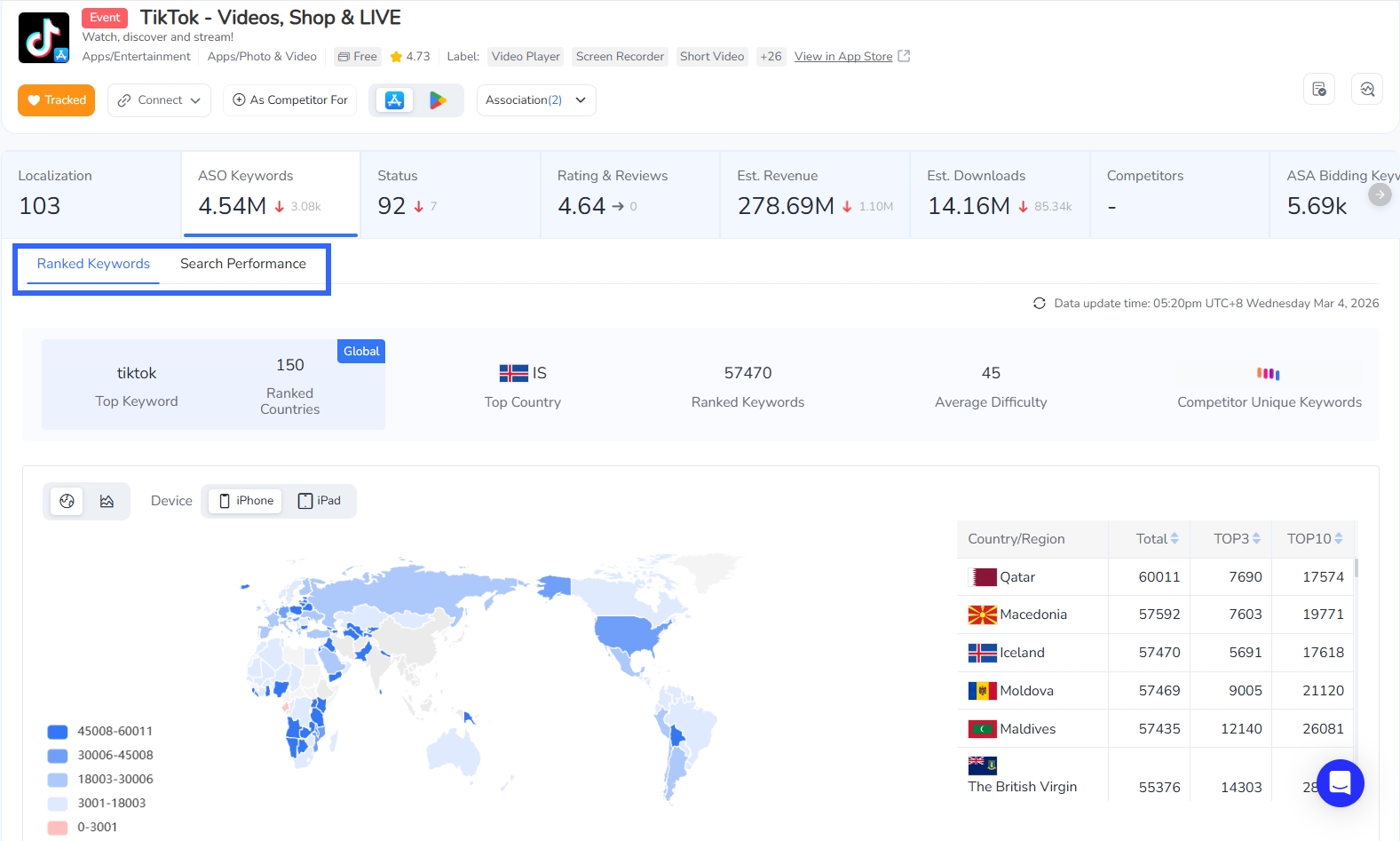Switch to the chart view icon
Screen dimensions: 1400x841
pos(107,501)
